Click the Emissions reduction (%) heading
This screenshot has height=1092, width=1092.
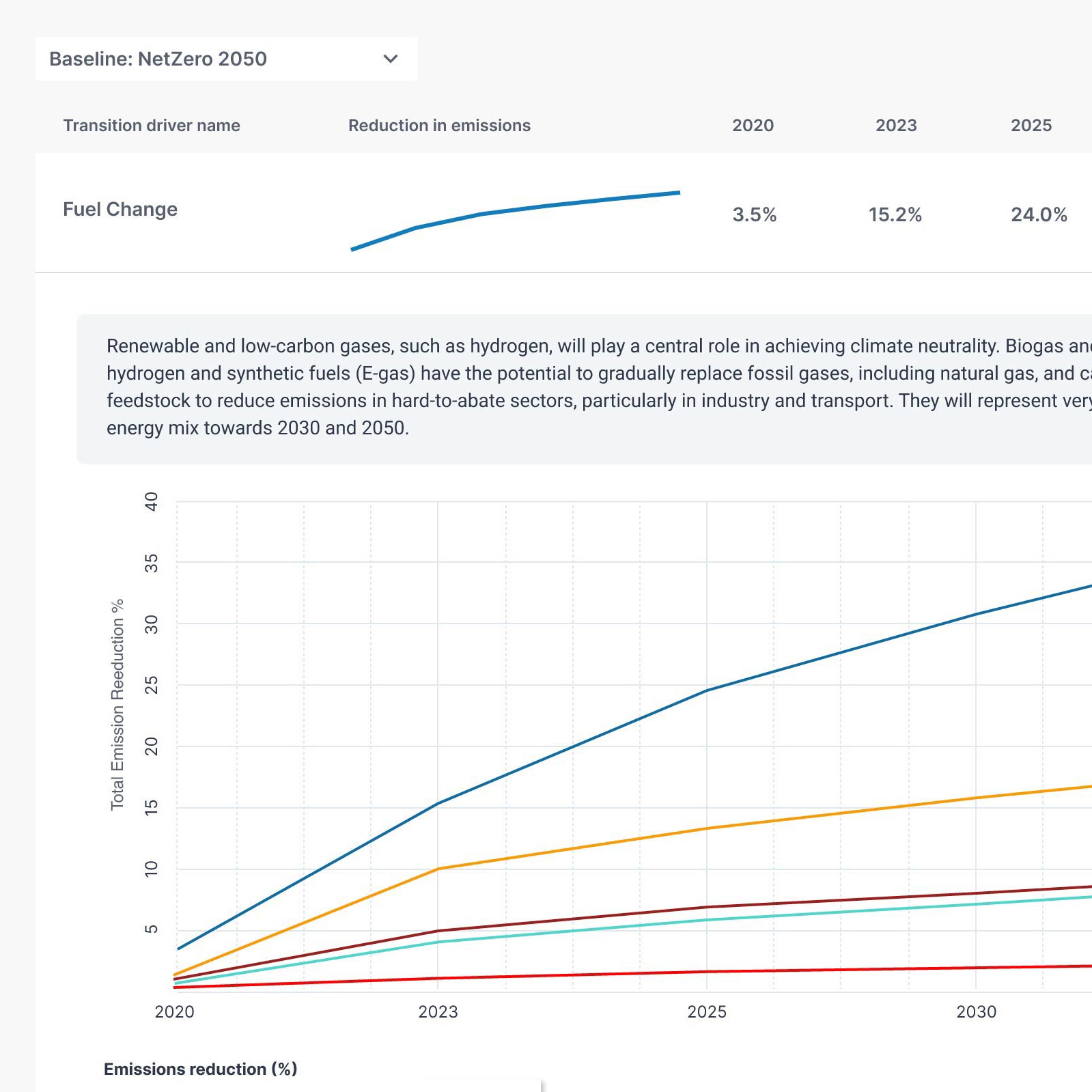[201, 1069]
